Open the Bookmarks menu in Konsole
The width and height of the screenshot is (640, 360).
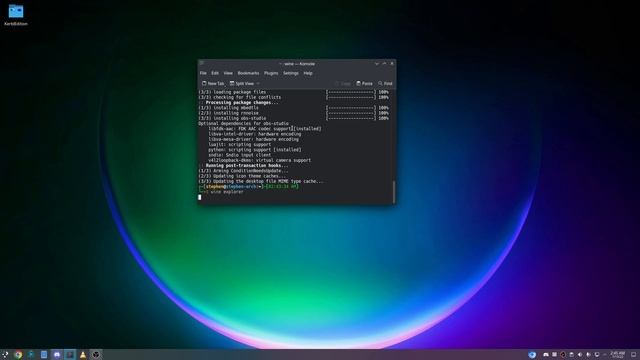click(x=248, y=73)
